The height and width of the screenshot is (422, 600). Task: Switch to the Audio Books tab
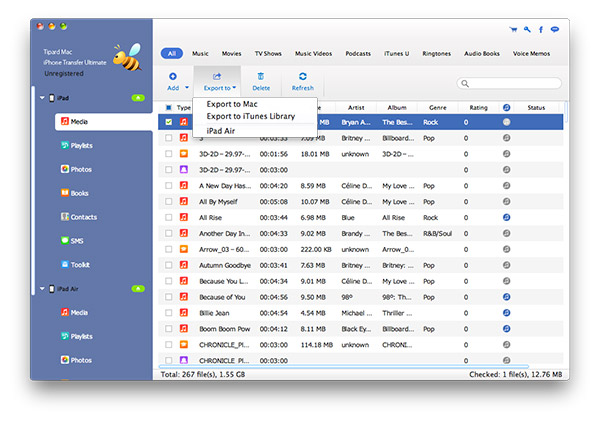[x=482, y=54]
